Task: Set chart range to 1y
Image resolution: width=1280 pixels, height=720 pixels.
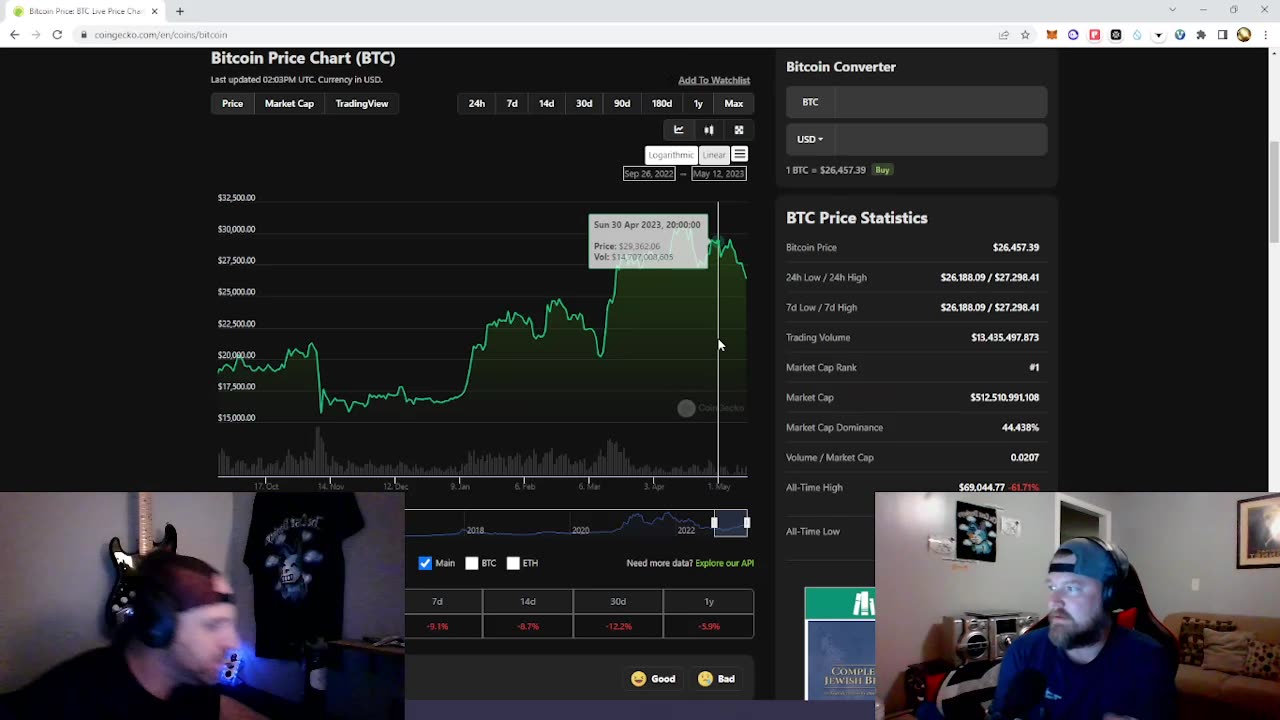Action: pyautogui.click(x=698, y=103)
